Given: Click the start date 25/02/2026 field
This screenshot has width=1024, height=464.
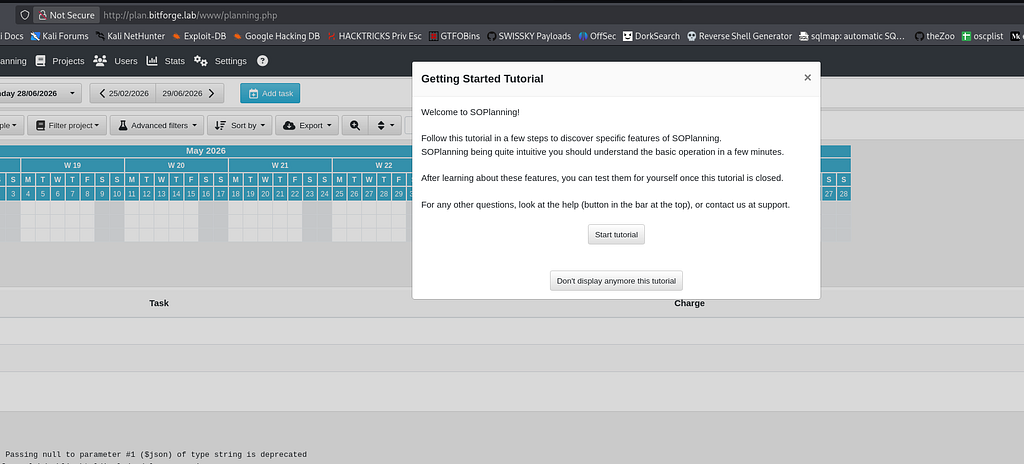Looking at the screenshot, I should coord(129,93).
